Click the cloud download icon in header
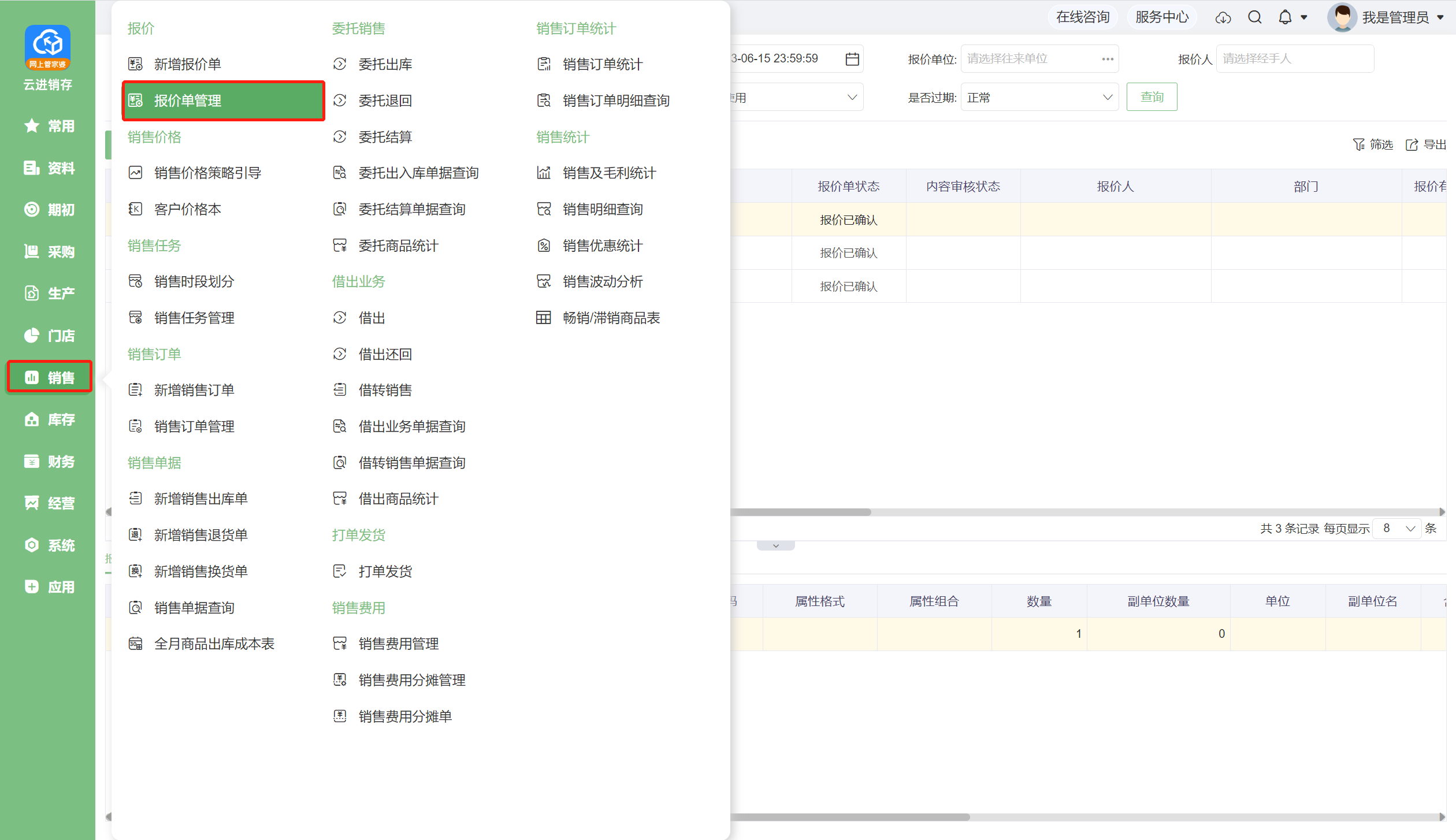The height and width of the screenshot is (840, 1456). coord(1223,17)
